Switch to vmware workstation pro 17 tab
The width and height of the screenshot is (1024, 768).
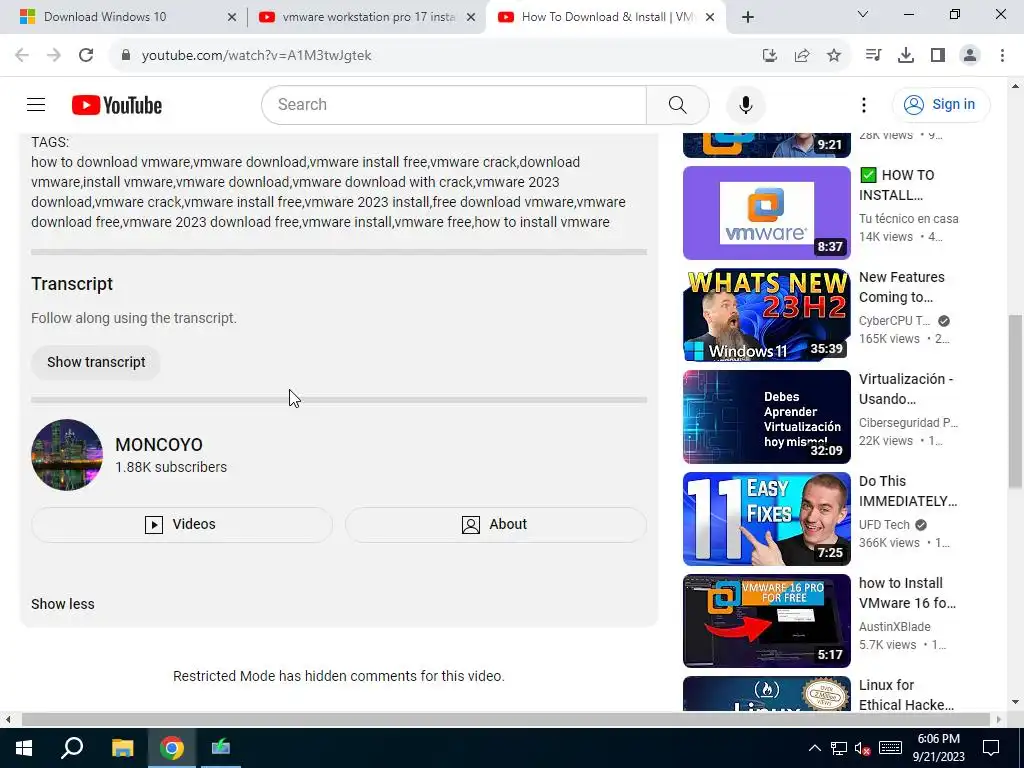coord(368,17)
